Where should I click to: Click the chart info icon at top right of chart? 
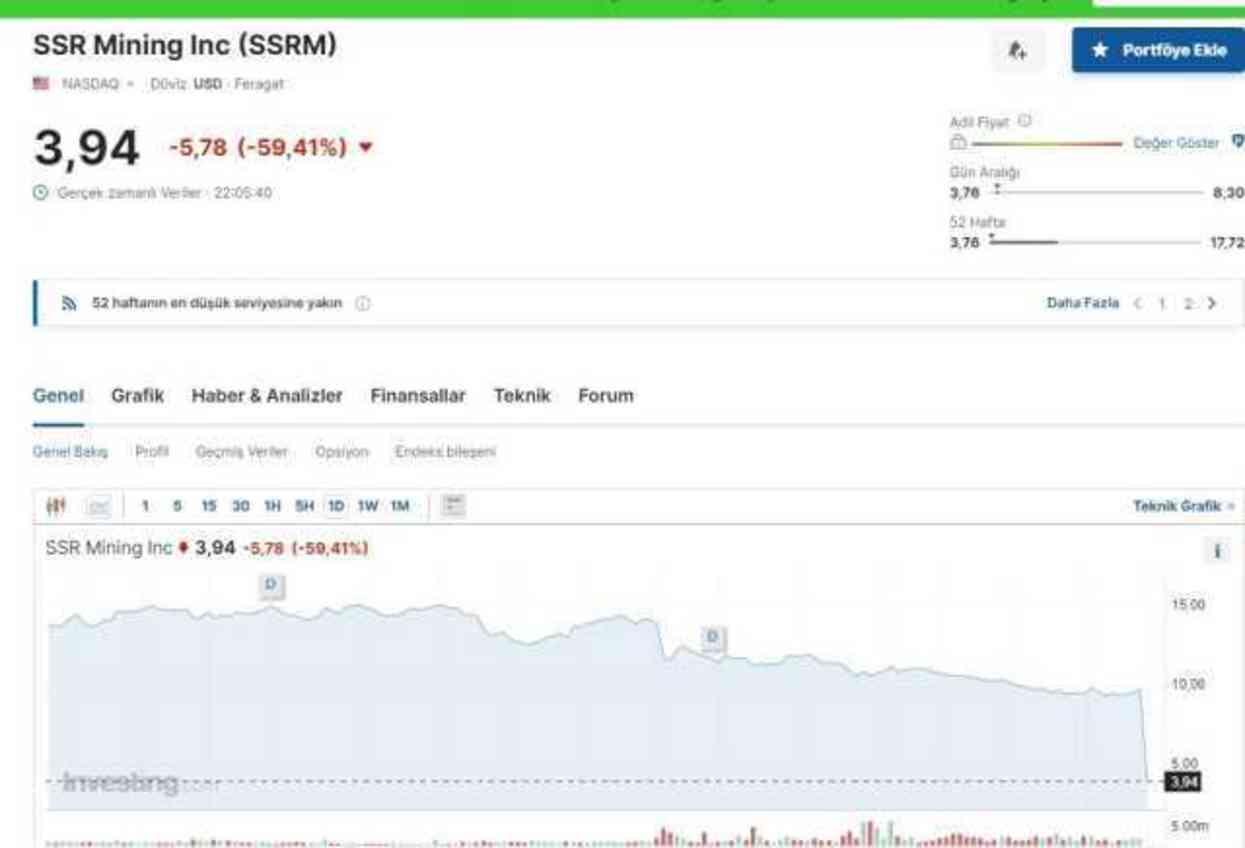pos(1217,551)
